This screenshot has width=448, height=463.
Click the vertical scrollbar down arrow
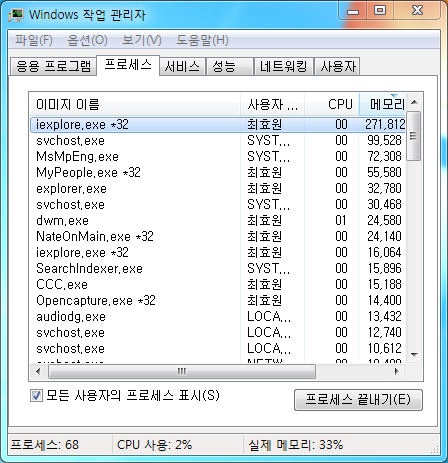[x=414, y=355]
